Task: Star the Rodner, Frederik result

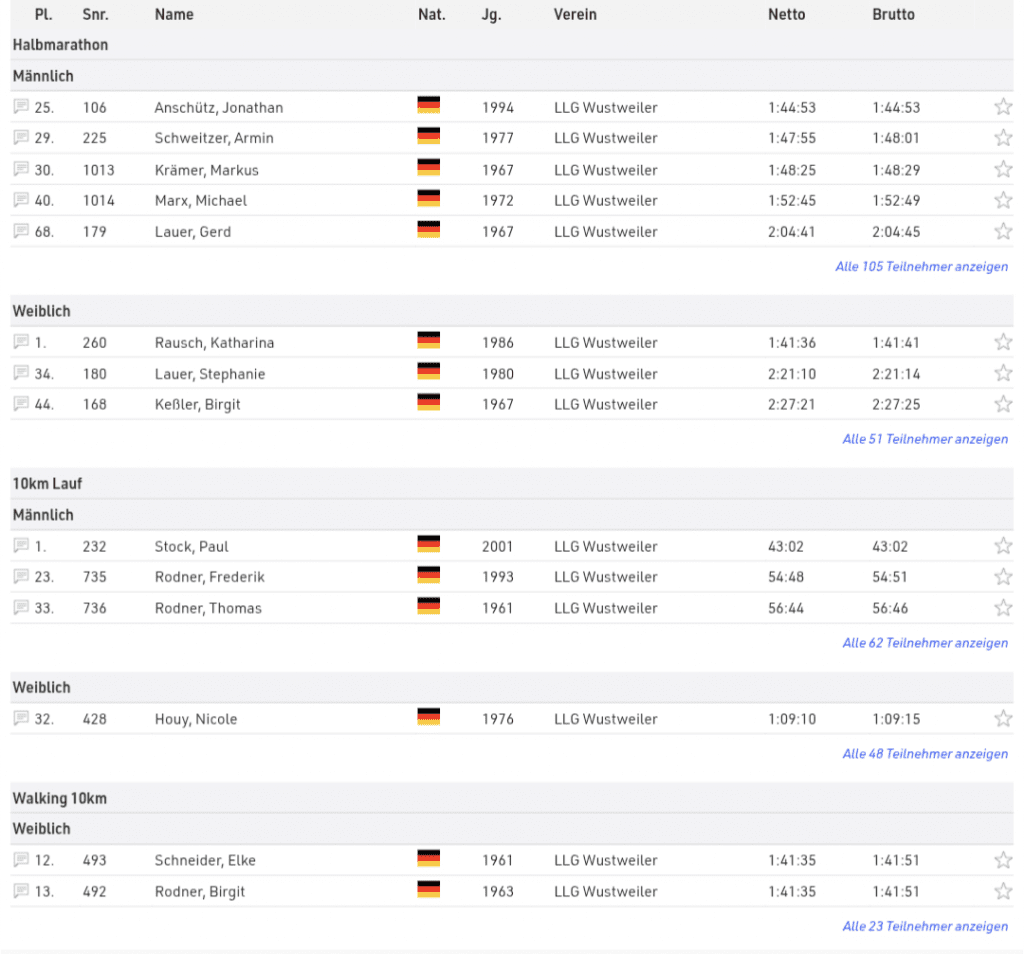Action: [x=1003, y=577]
